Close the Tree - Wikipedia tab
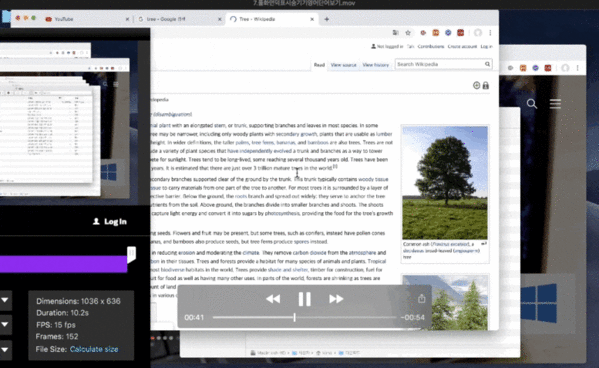This screenshot has height=368, width=599. coord(312,19)
